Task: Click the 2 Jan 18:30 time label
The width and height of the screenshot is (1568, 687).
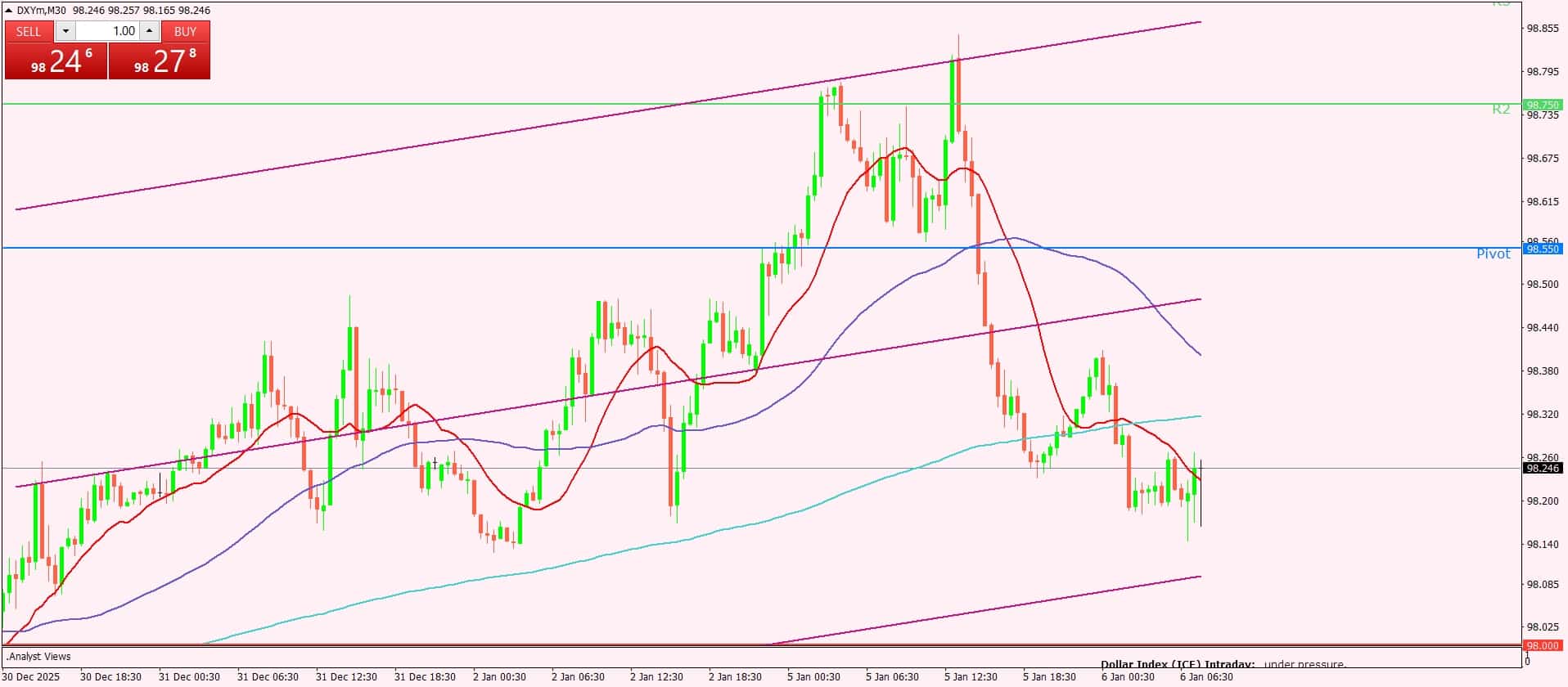Action: [x=735, y=677]
